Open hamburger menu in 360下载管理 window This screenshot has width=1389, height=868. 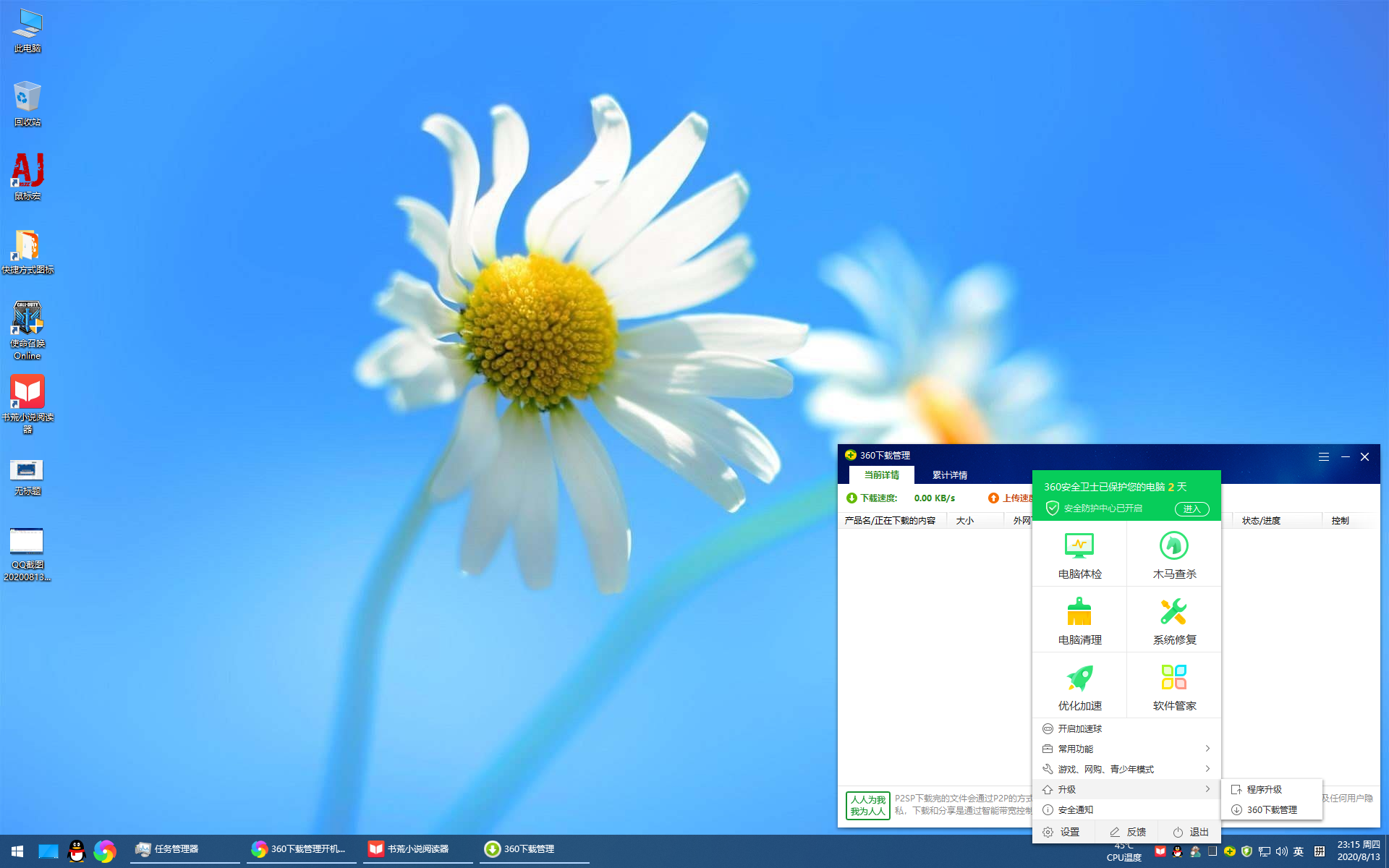point(1324,456)
